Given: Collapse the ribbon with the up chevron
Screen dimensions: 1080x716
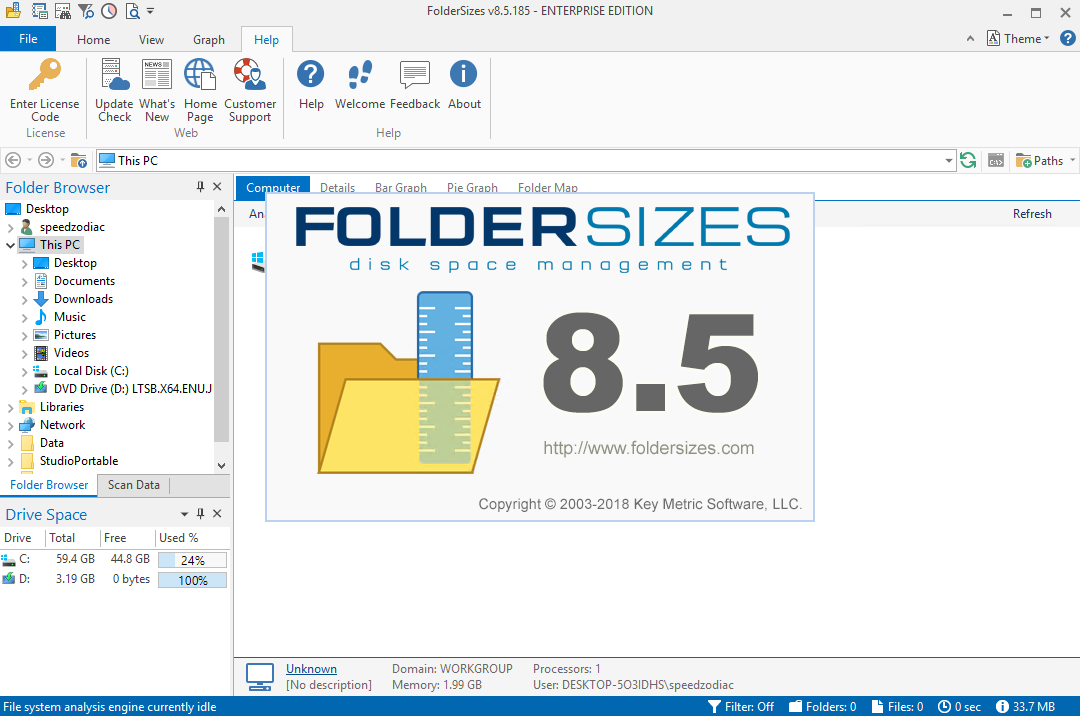Looking at the screenshot, I should tap(970, 39).
